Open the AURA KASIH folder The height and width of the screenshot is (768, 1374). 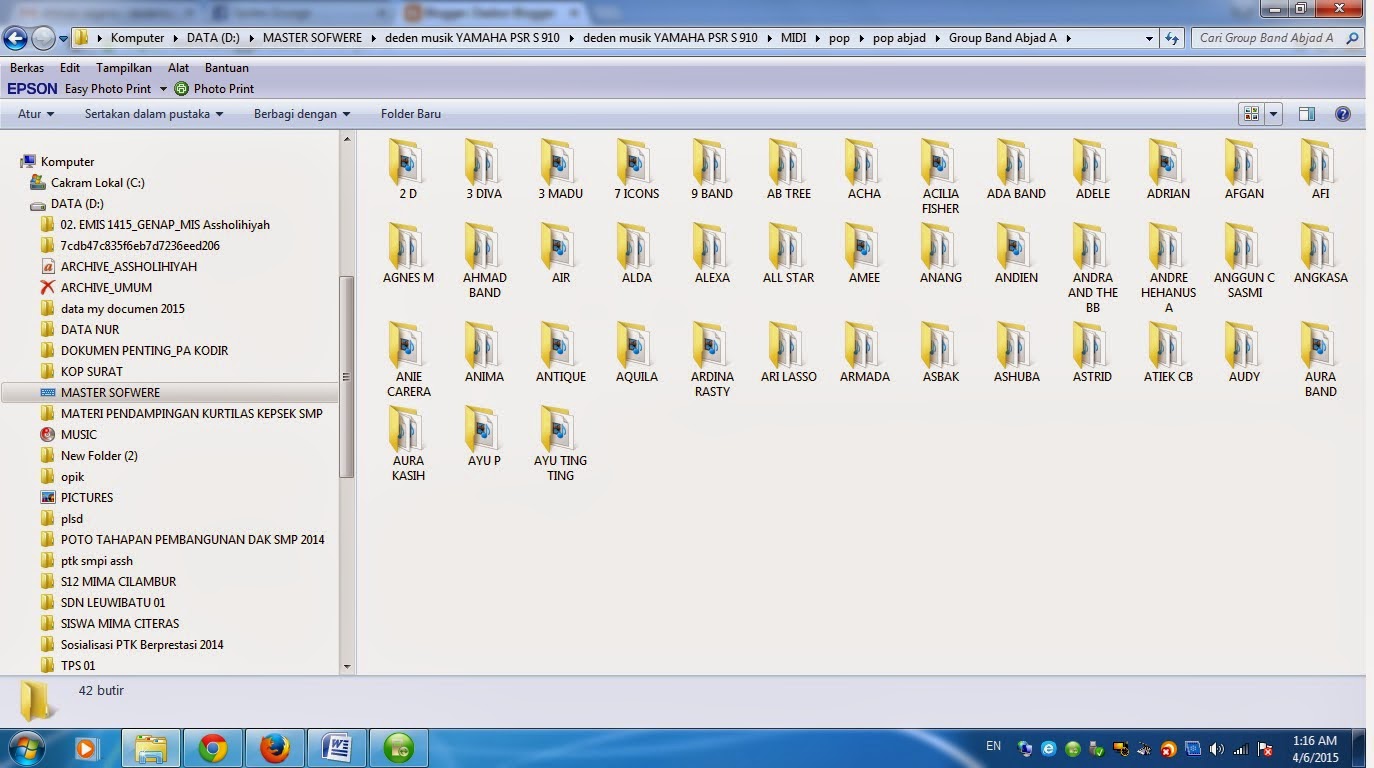tap(408, 444)
